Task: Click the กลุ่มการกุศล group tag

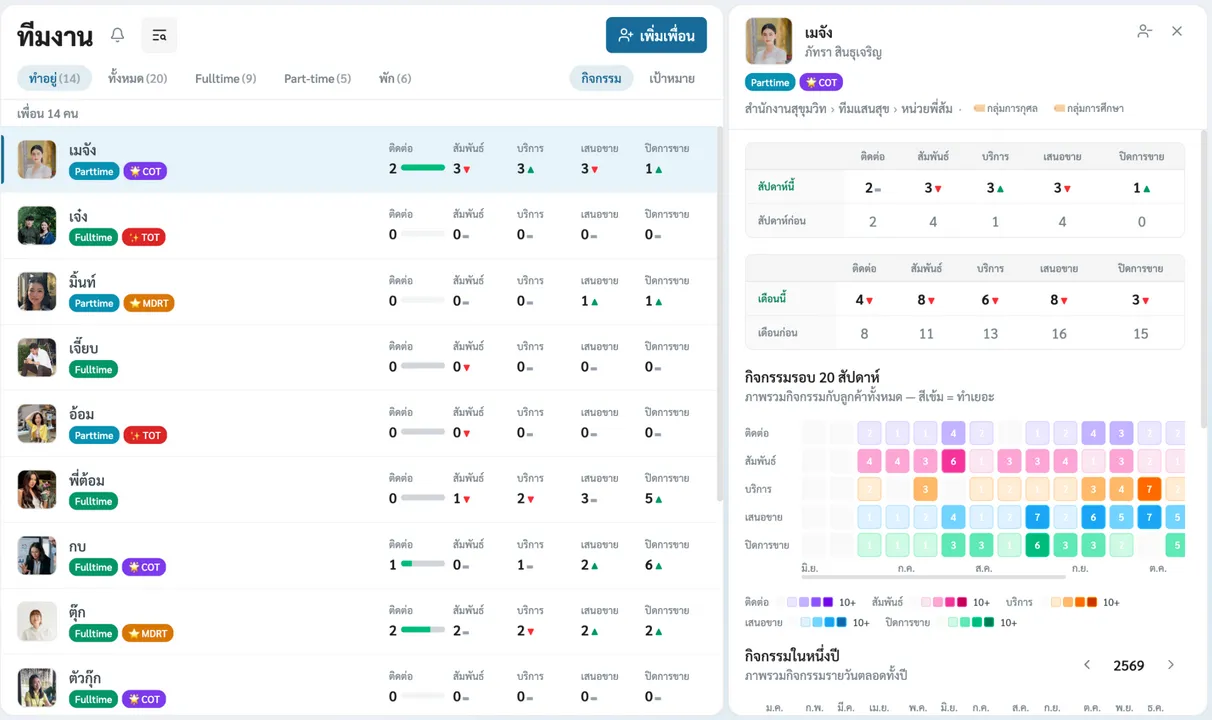Action: click(x=1005, y=108)
